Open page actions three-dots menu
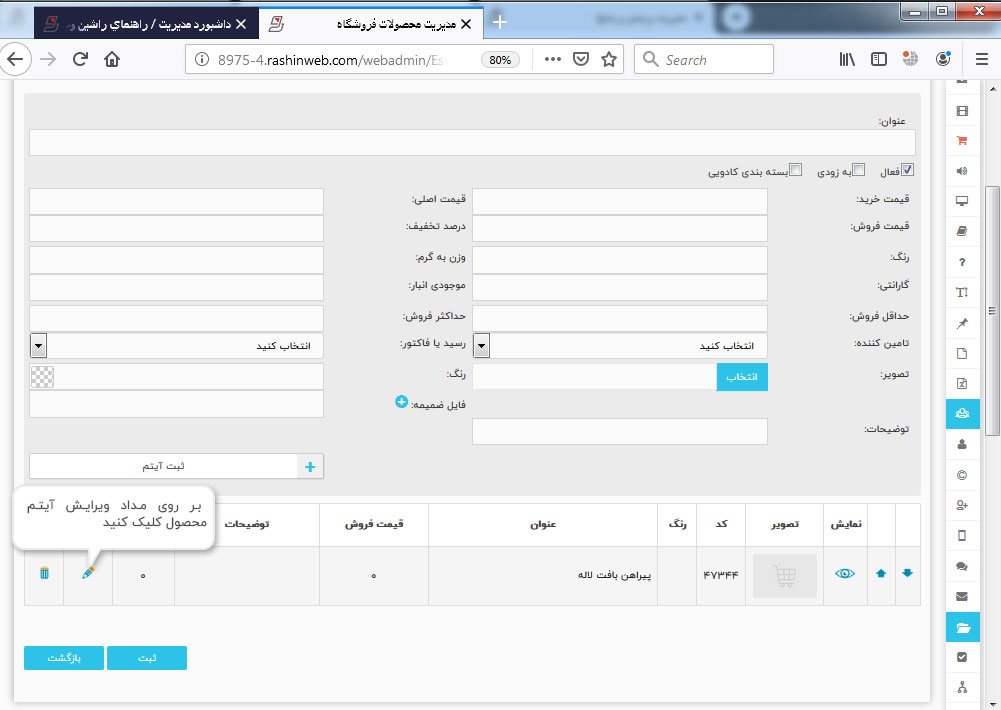This screenshot has height=710, width=1001. (553, 59)
